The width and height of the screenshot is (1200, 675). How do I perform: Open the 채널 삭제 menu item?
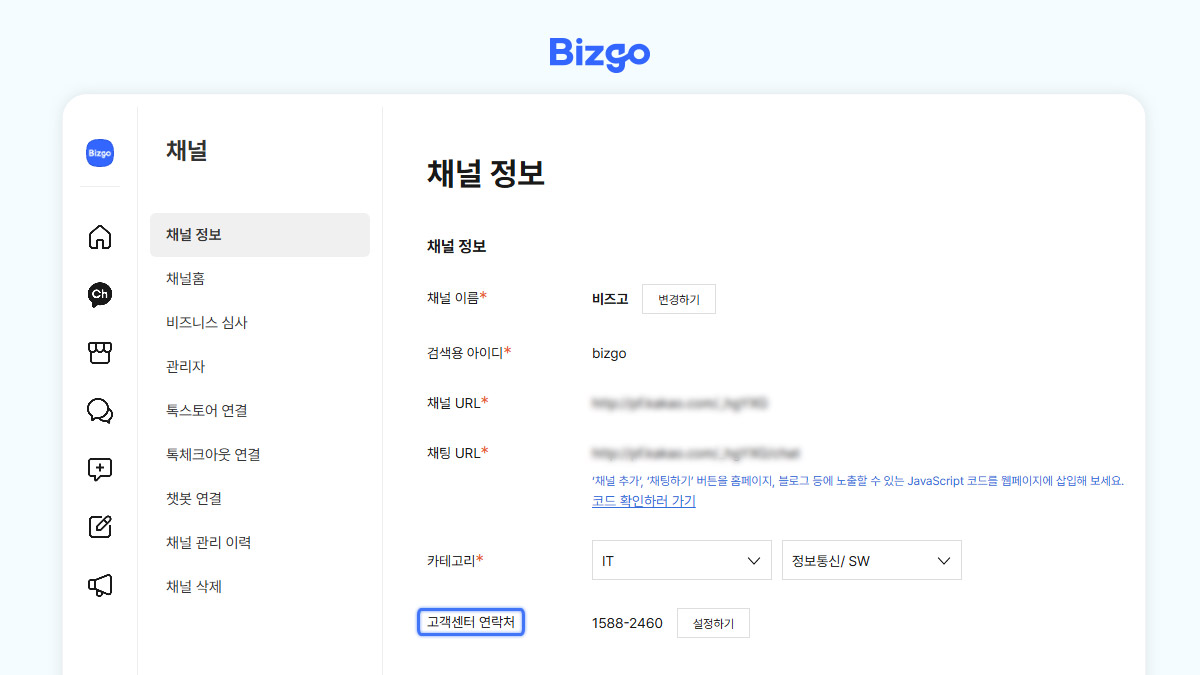194,586
